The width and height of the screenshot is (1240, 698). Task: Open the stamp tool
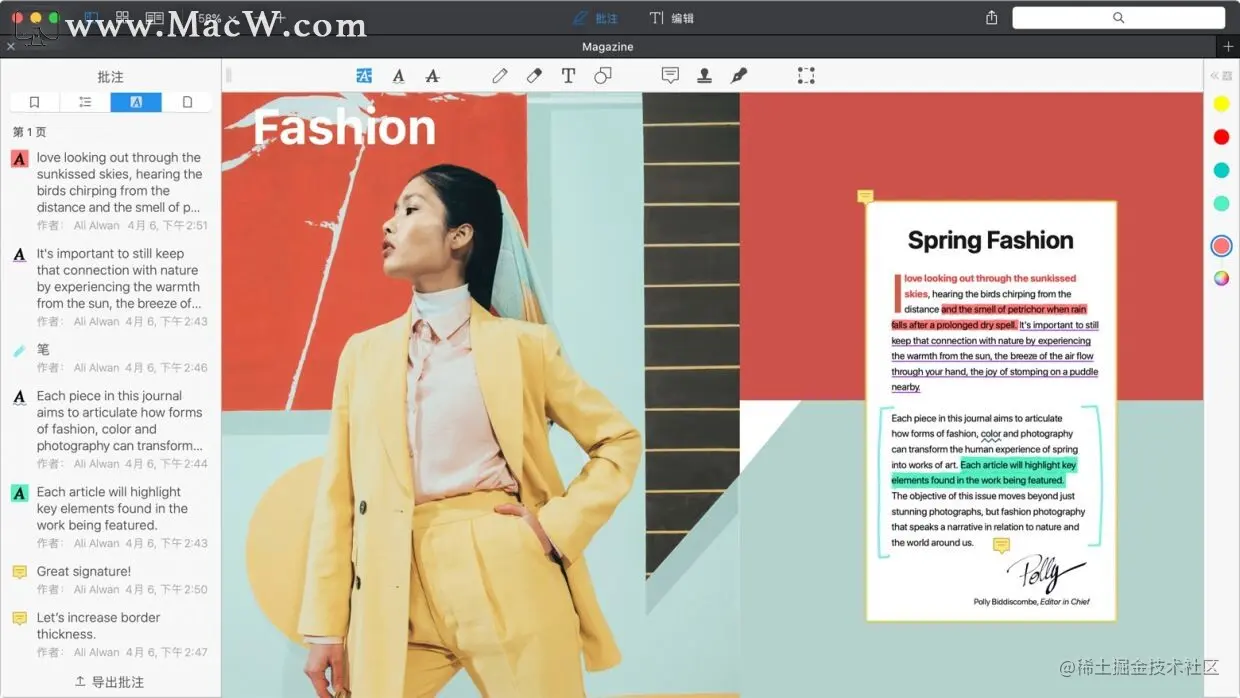pos(704,76)
